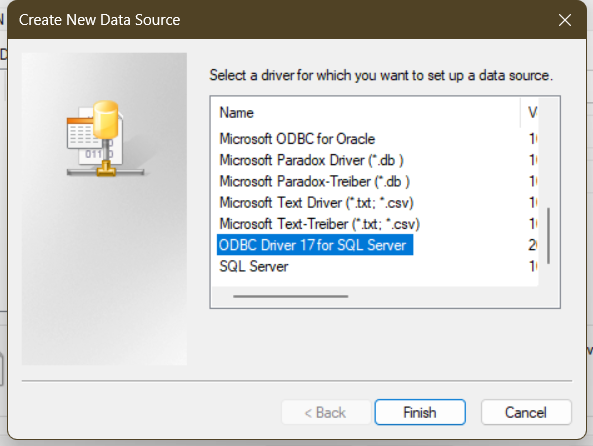Click the Finish button
593x446 pixels.
420,412
